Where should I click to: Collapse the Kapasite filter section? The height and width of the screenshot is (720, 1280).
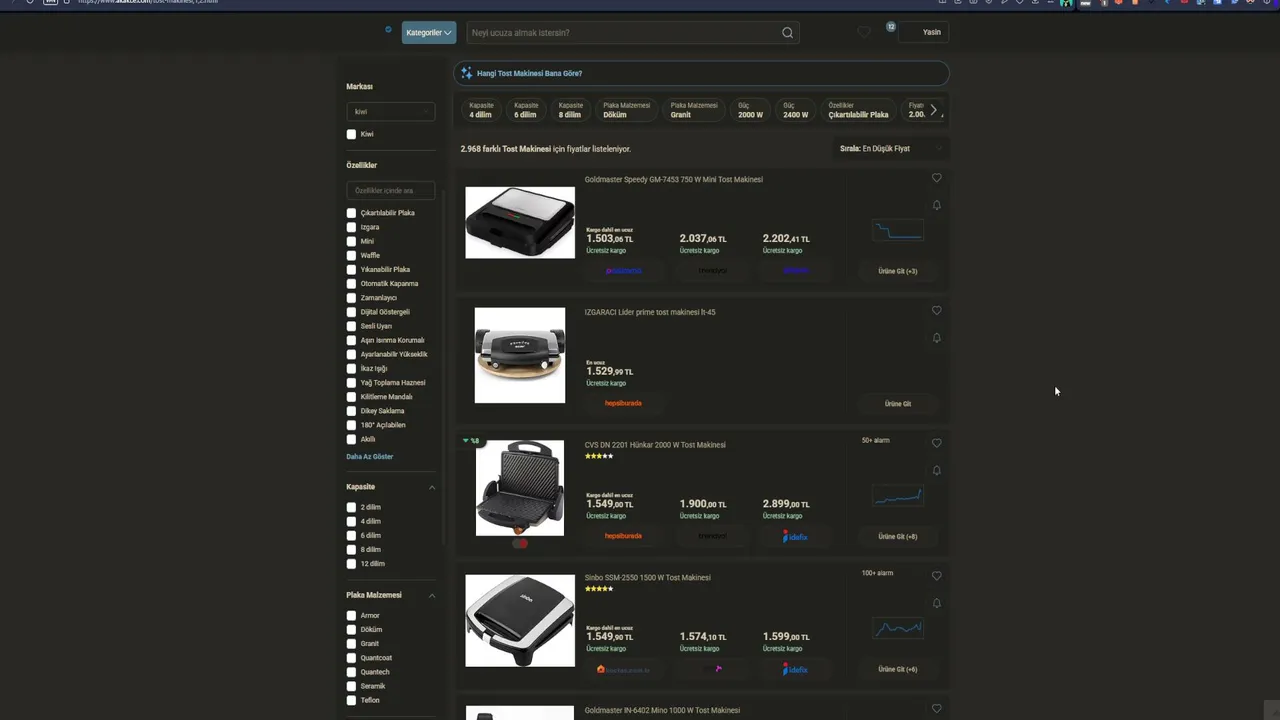click(432, 487)
